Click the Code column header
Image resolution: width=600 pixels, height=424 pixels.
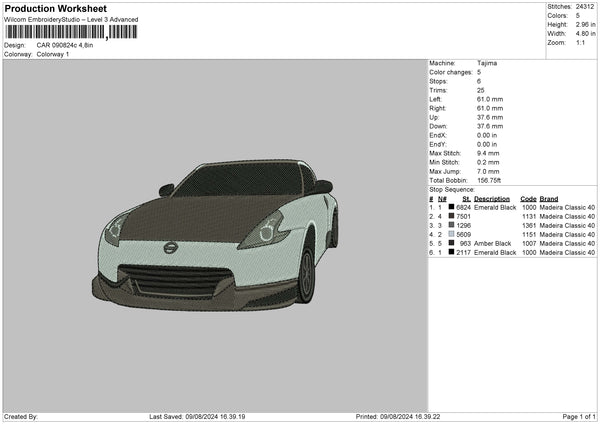(x=529, y=198)
